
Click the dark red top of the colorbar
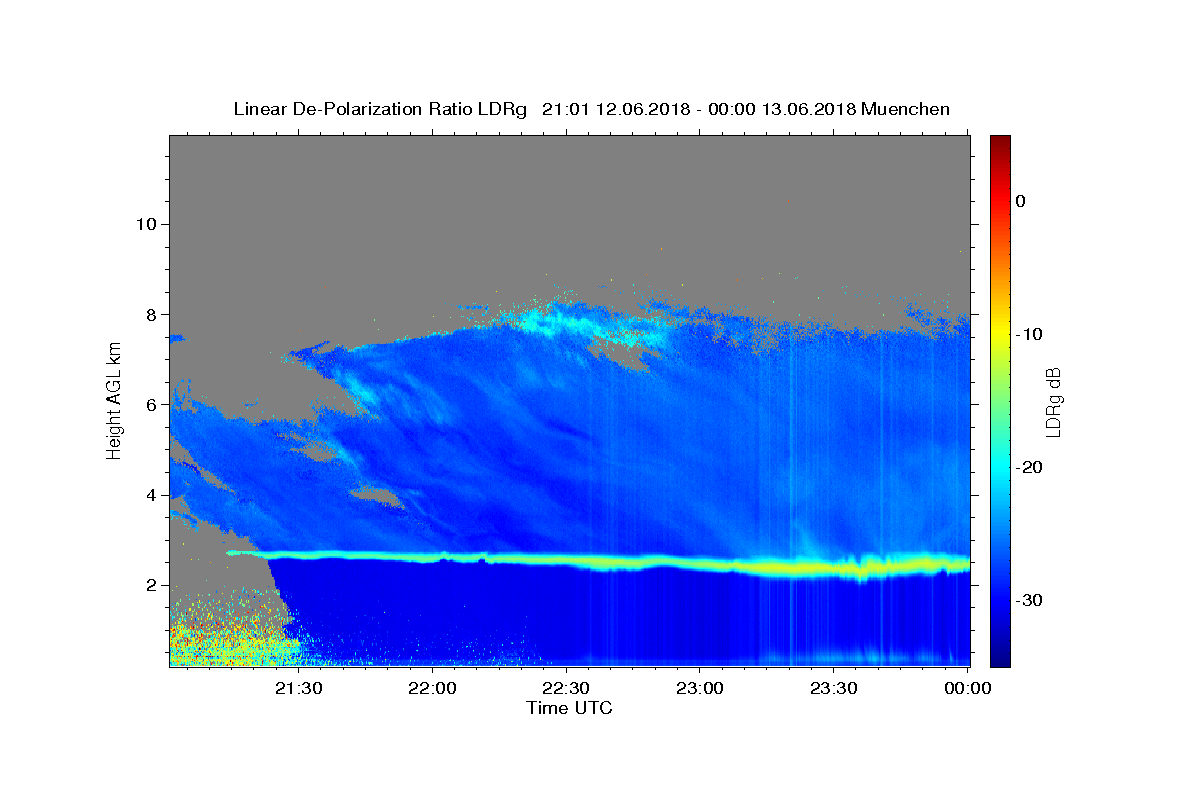(1000, 142)
